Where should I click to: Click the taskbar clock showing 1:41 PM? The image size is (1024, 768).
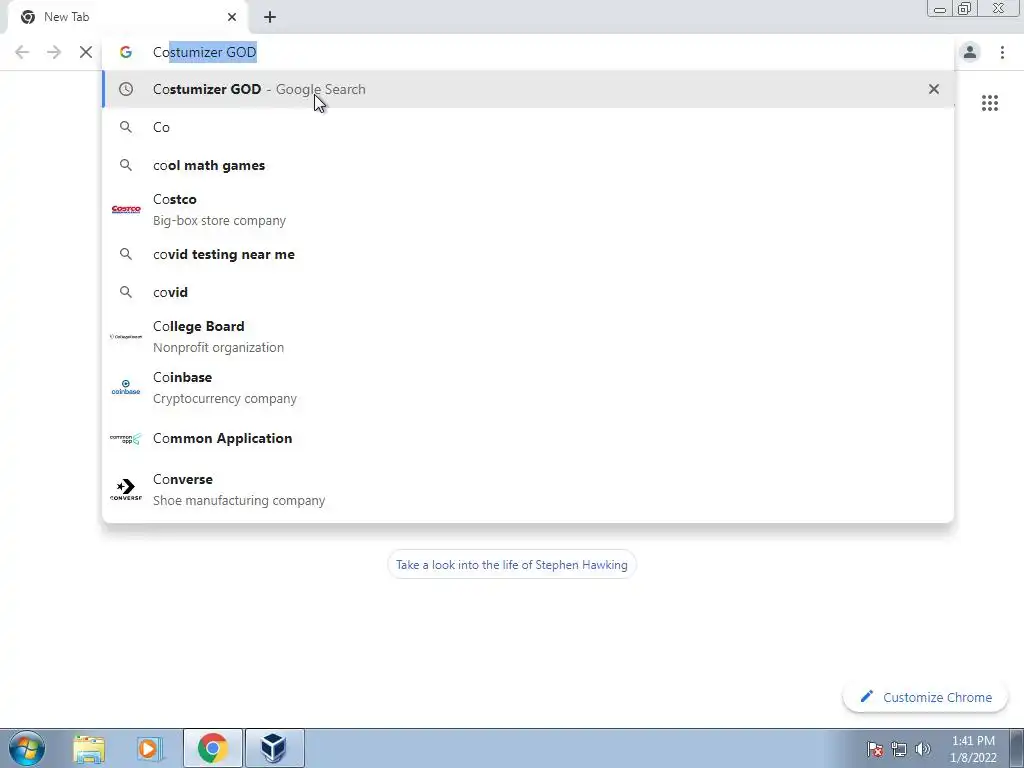click(973, 749)
